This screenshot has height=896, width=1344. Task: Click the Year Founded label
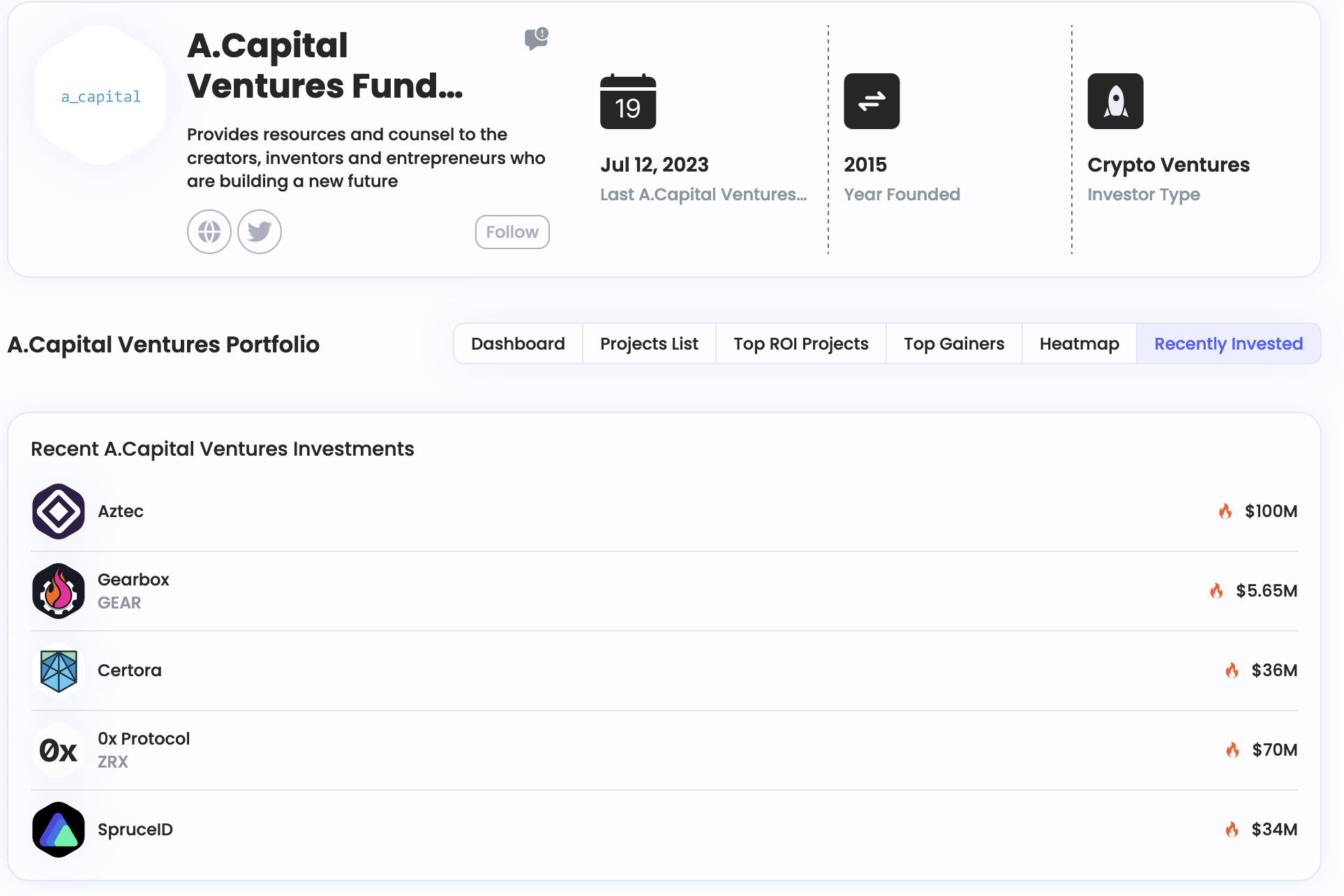click(902, 195)
